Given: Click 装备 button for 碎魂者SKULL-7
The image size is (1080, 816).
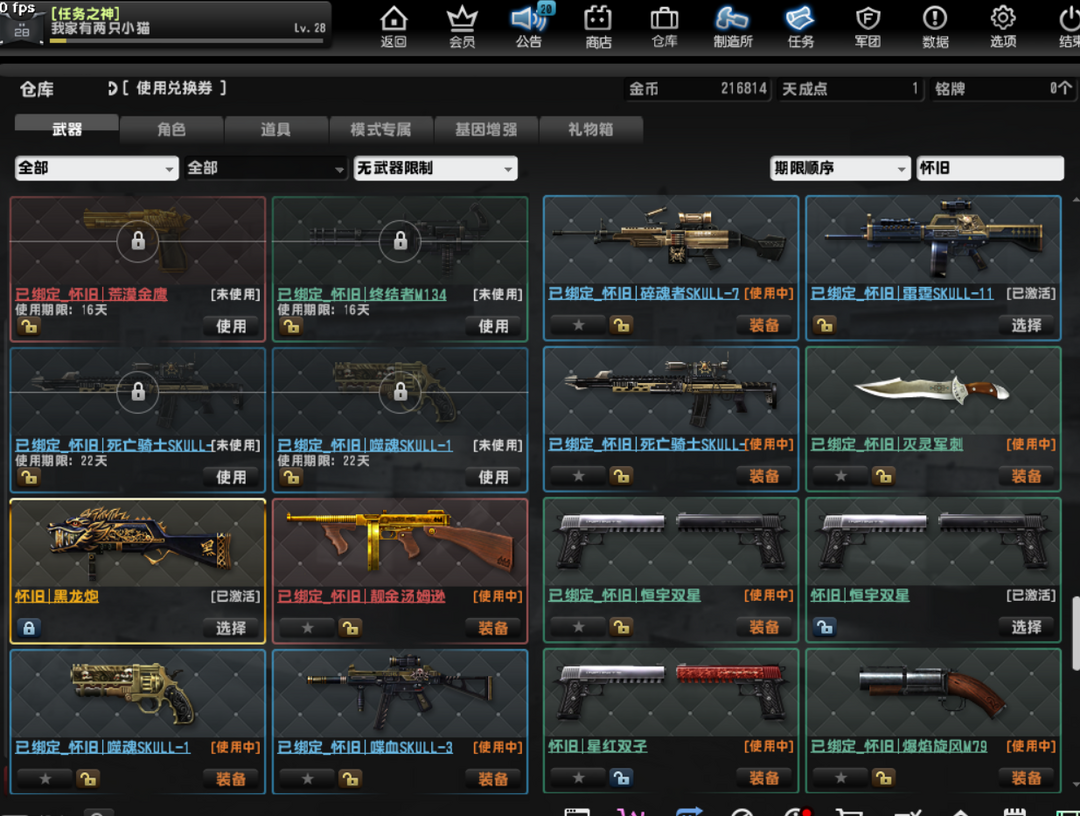Looking at the screenshot, I should coord(764,325).
